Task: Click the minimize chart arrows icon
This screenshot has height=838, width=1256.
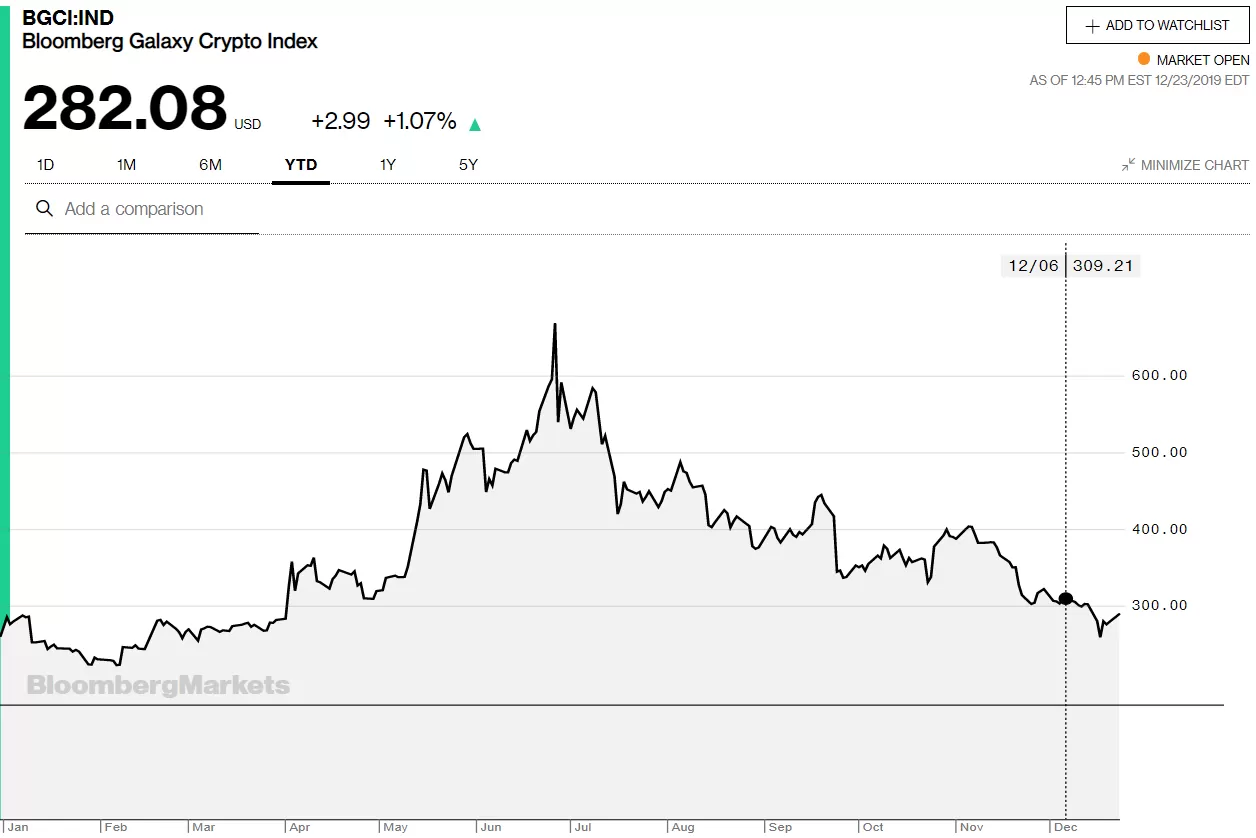Action: point(1128,164)
